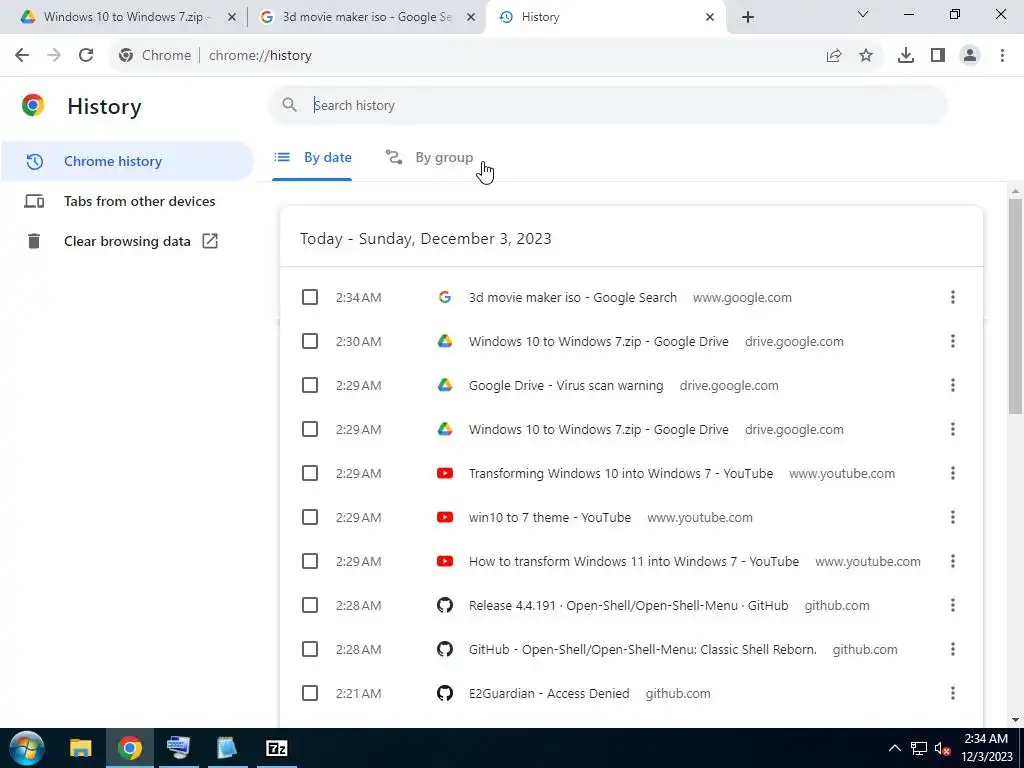Show hidden tray icons arrow

895,748
